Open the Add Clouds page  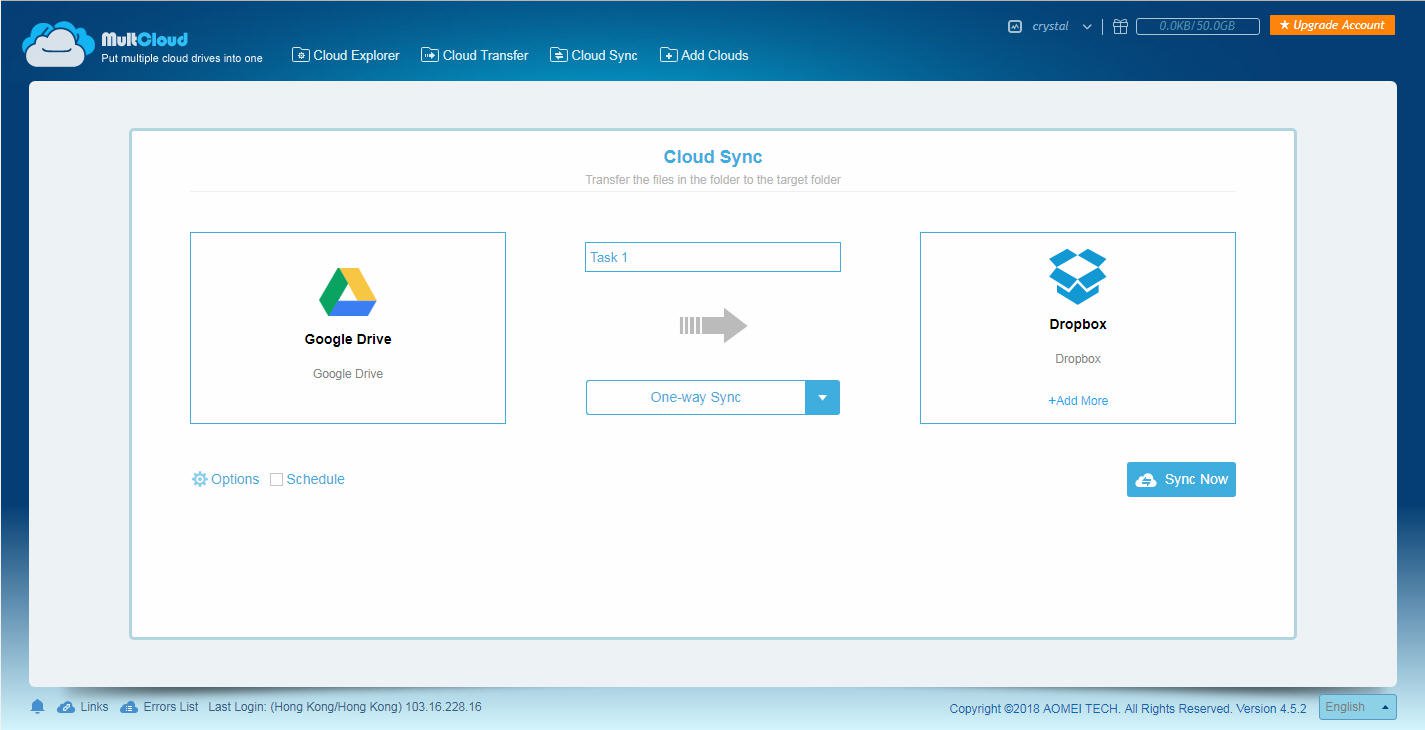tap(704, 55)
